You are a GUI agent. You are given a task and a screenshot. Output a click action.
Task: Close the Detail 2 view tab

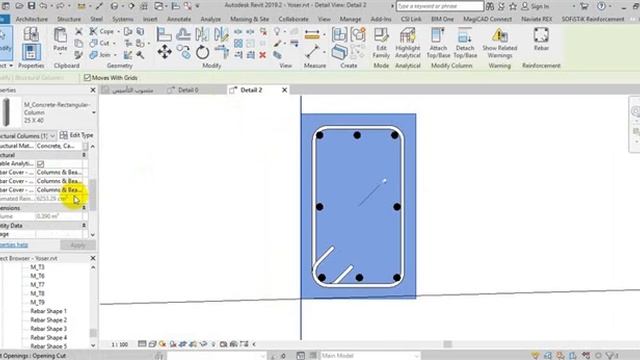pos(284,90)
